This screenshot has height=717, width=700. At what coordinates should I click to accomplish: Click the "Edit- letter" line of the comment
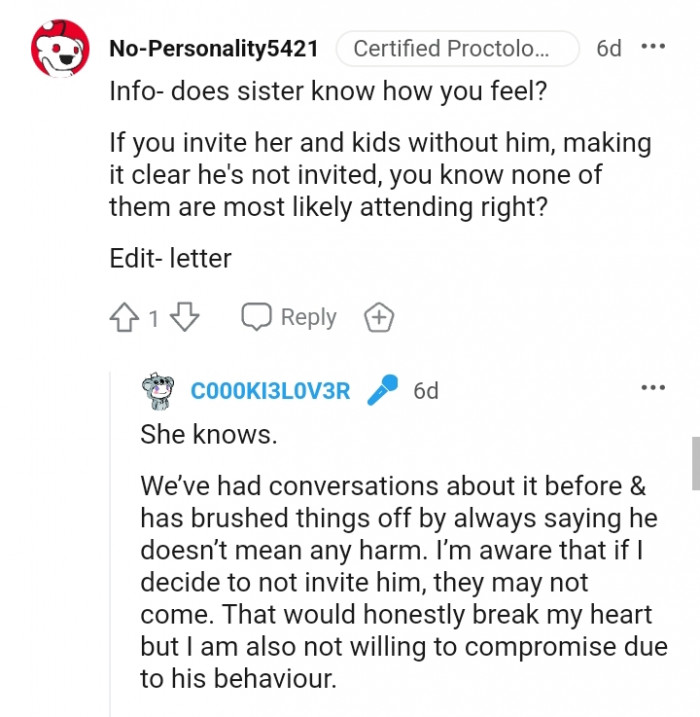[170, 258]
